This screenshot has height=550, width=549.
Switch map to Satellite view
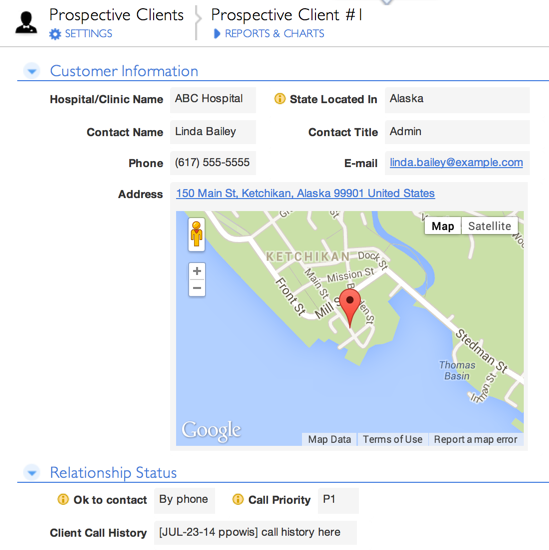(489, 226)
